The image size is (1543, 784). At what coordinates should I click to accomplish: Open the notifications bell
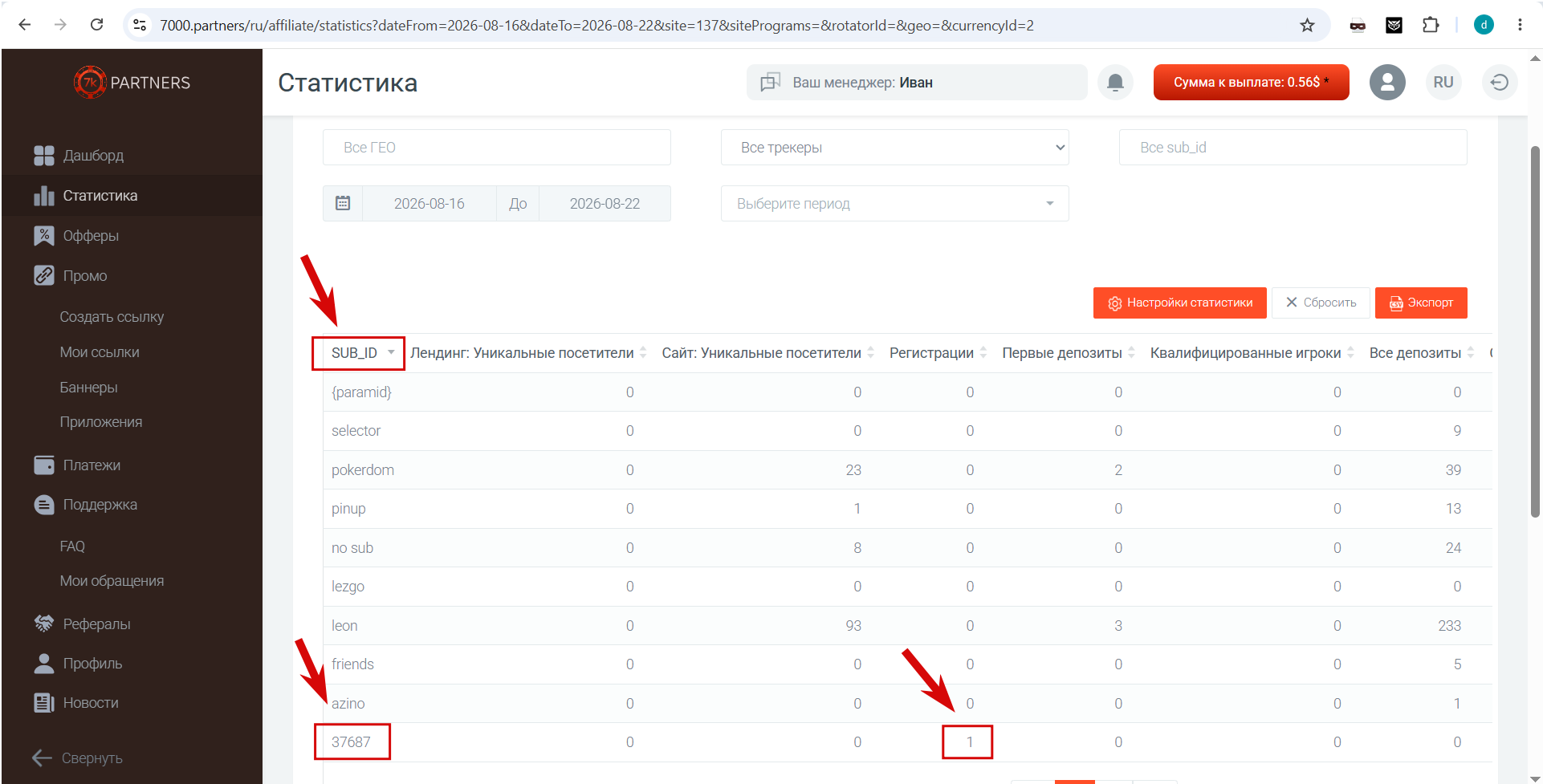tap(1115, 82)
